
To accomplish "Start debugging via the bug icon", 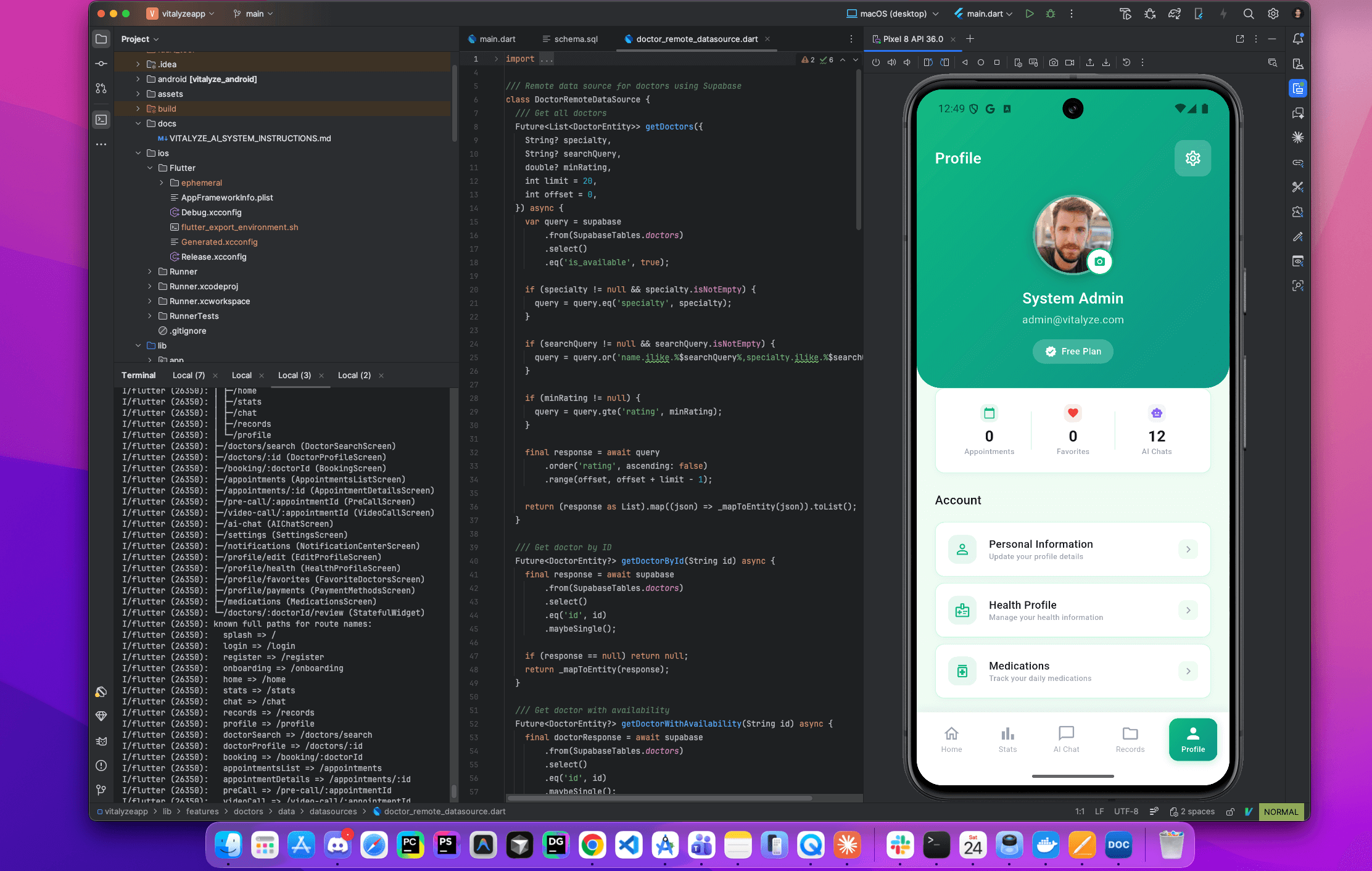I will (1051, 14).
